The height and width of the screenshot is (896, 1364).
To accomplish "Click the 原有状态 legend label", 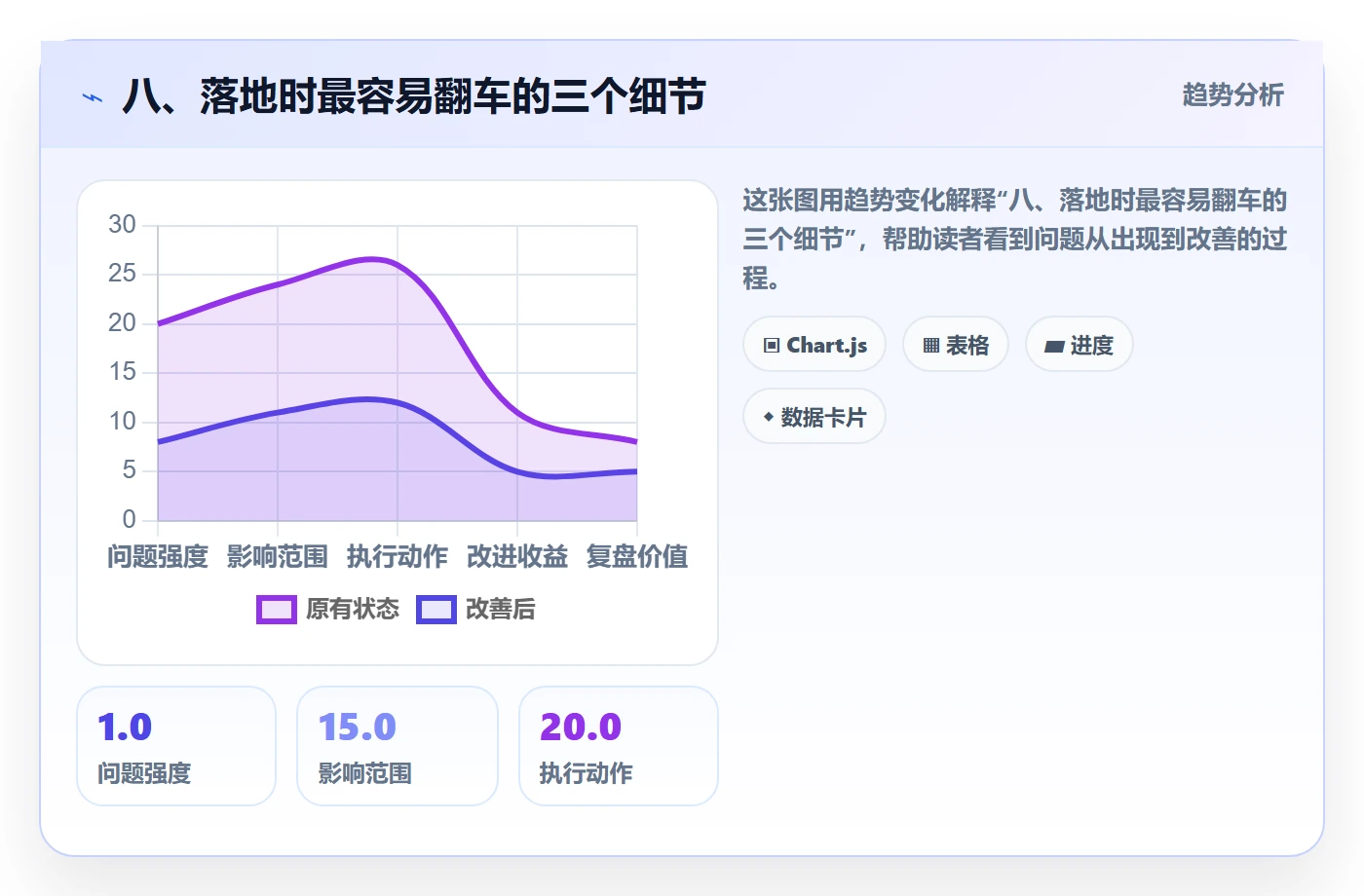I will pyautogui.click(x=353, y=610).
